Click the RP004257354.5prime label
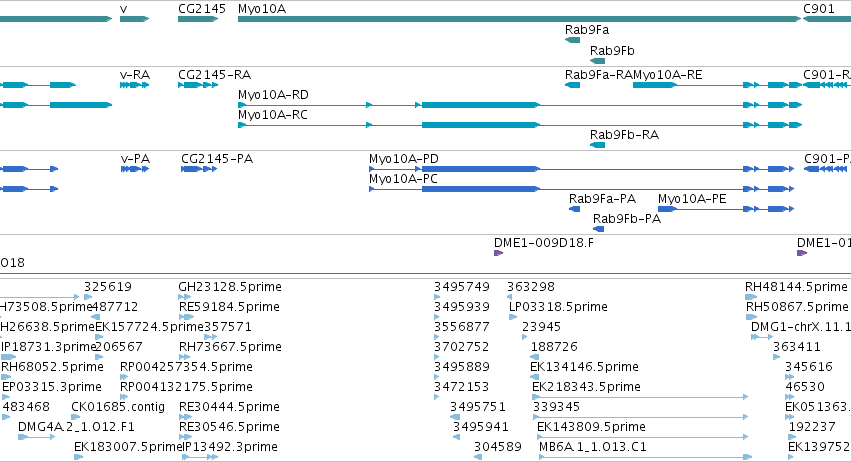 (186, 367)
